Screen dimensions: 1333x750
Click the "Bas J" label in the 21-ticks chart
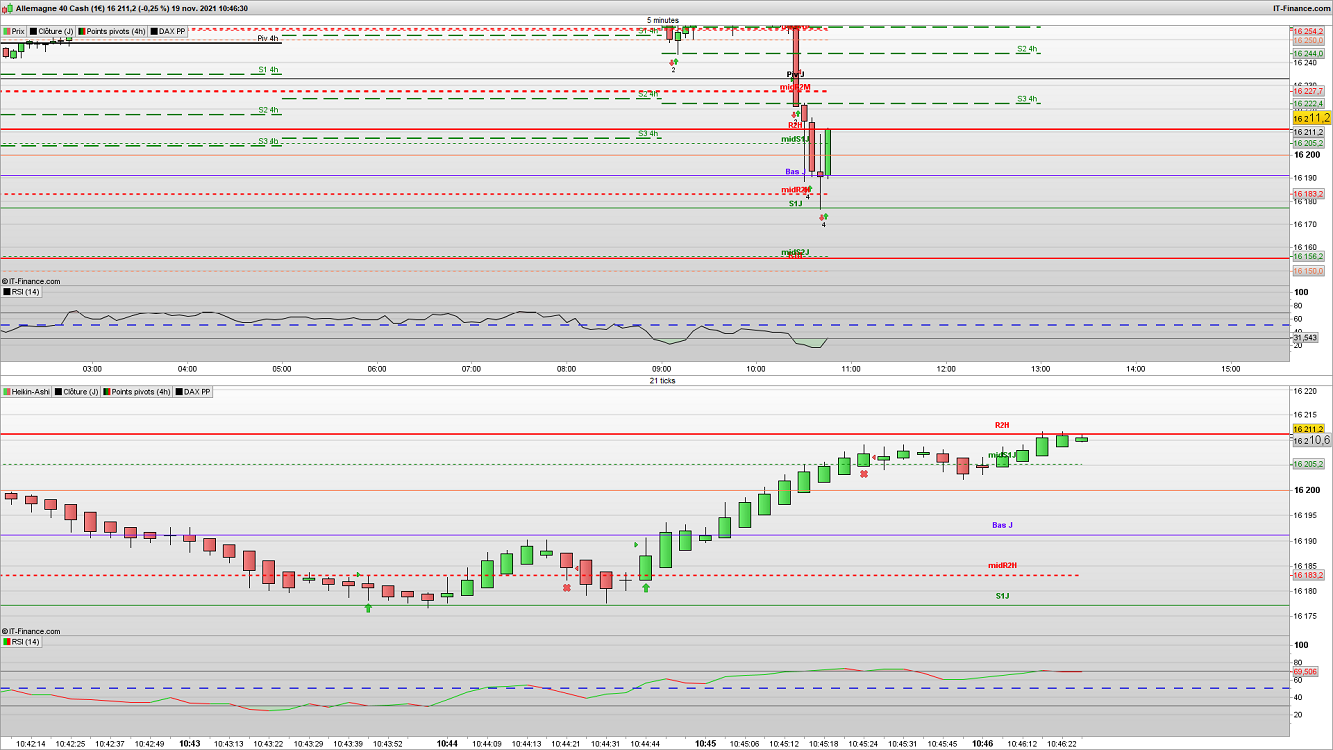pos(1002,525)
